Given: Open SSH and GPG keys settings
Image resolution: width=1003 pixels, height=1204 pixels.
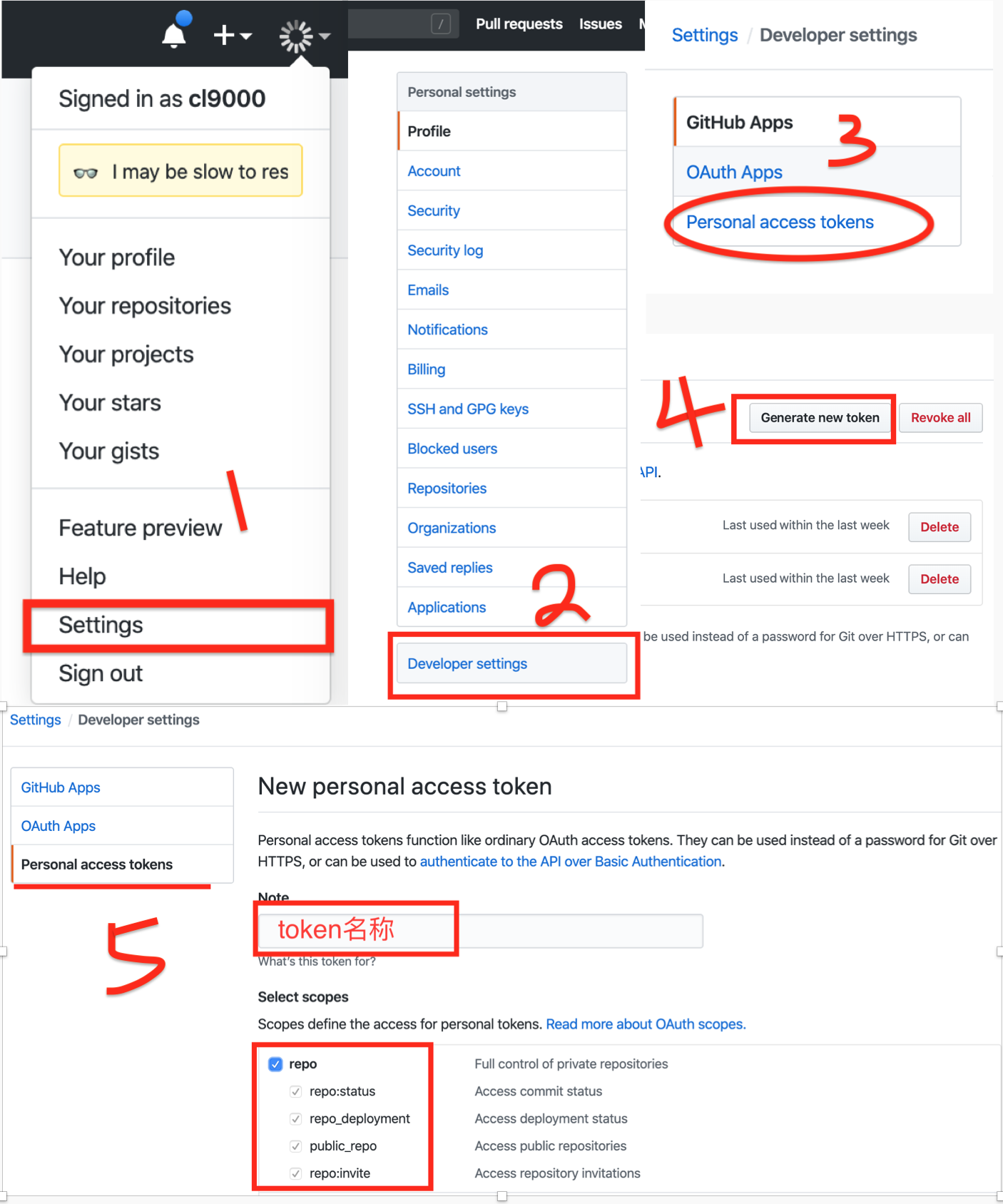Looking at the screenshot, I should [468, 409].
